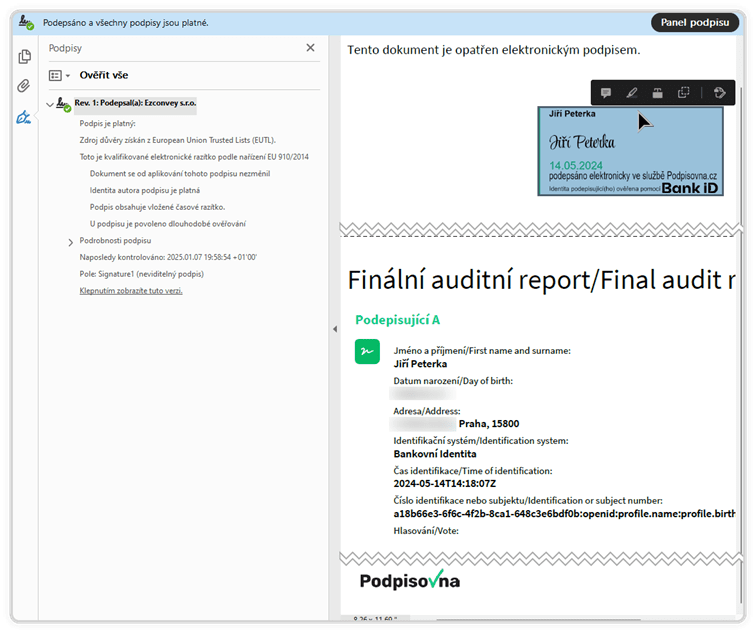Open the attachments paperclip sidebar icon
This screenshot has width=756, height=633.
click(24, 86)
